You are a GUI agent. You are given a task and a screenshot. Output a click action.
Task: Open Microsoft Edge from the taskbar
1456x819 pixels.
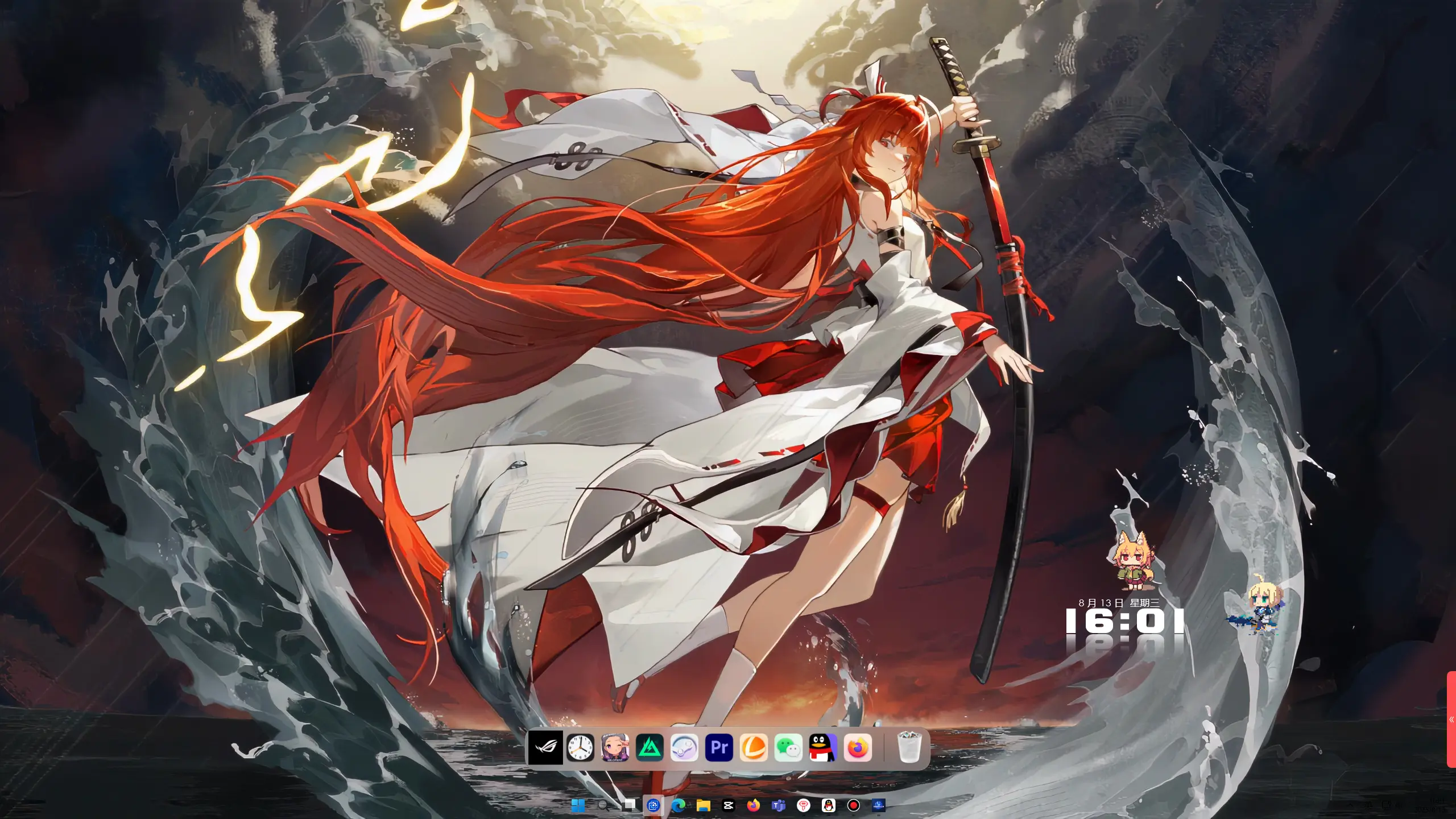point(679,805)
